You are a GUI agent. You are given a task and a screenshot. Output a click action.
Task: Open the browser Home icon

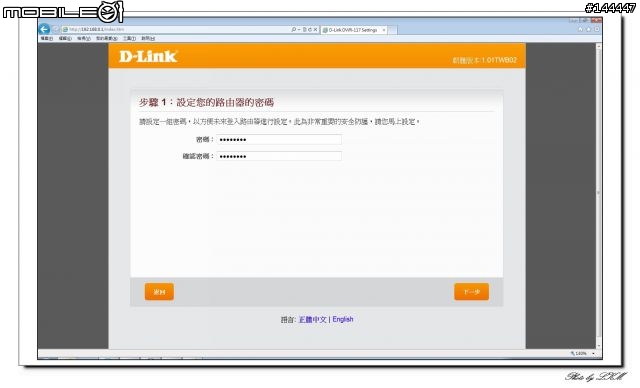(580, 29)
